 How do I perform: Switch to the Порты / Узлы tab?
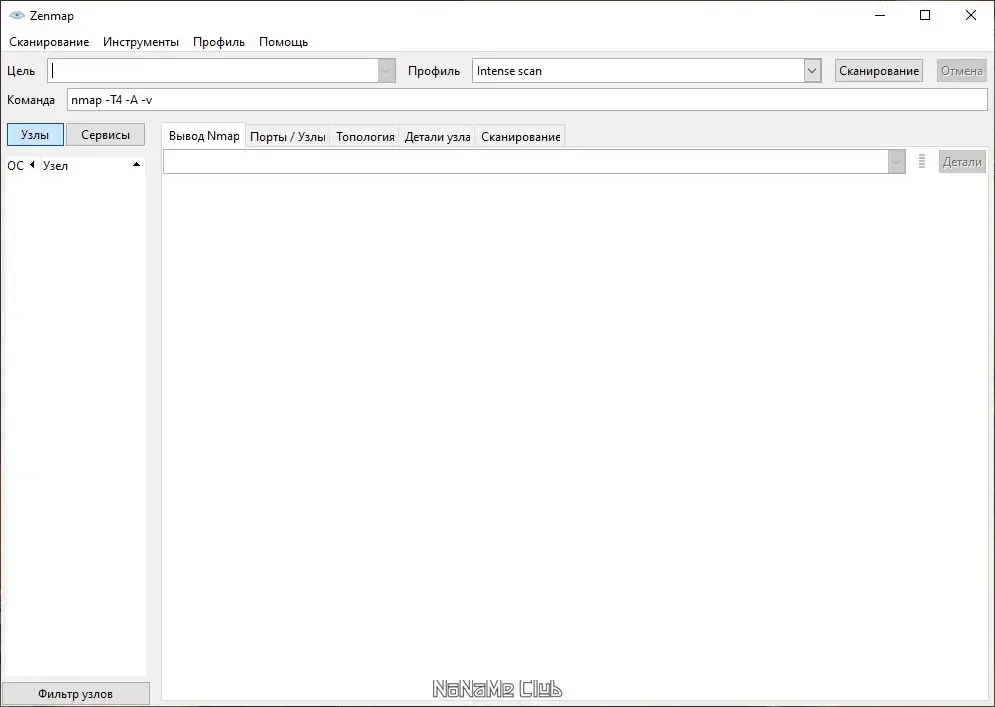pos(287,136)
